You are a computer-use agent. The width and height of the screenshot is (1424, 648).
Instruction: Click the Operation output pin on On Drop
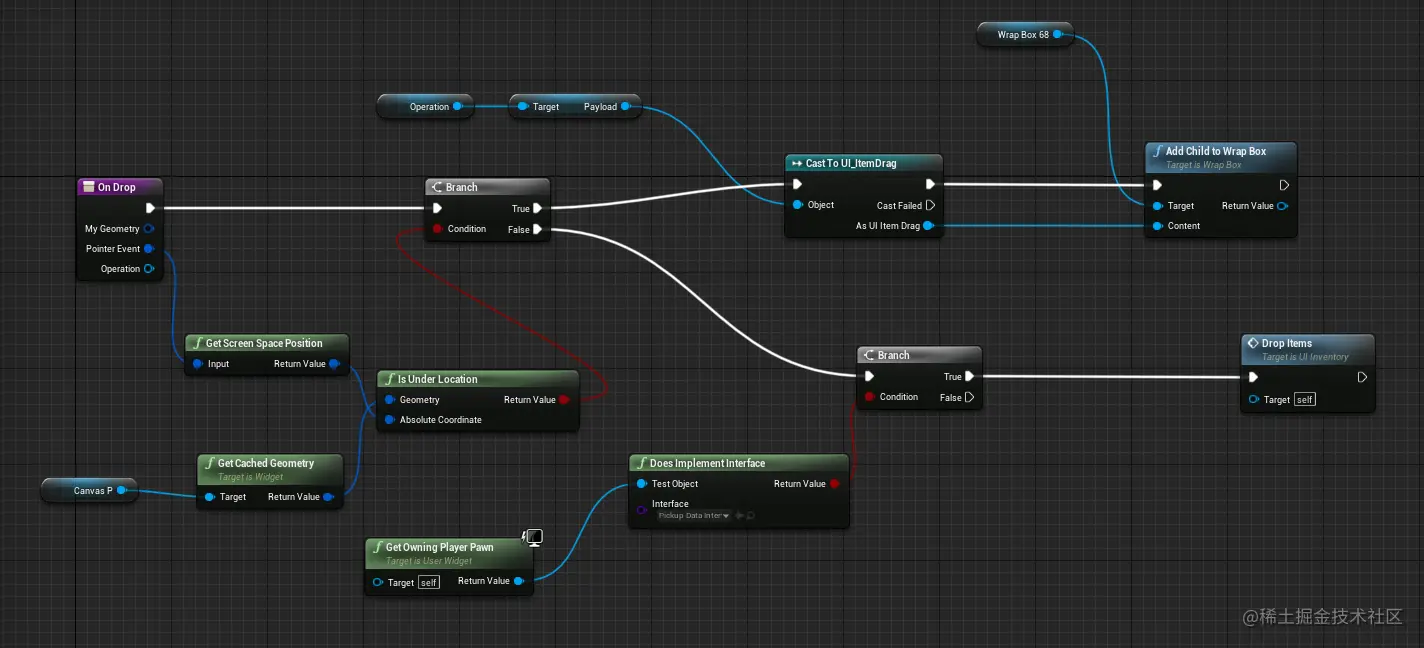[x=148, y=269]
